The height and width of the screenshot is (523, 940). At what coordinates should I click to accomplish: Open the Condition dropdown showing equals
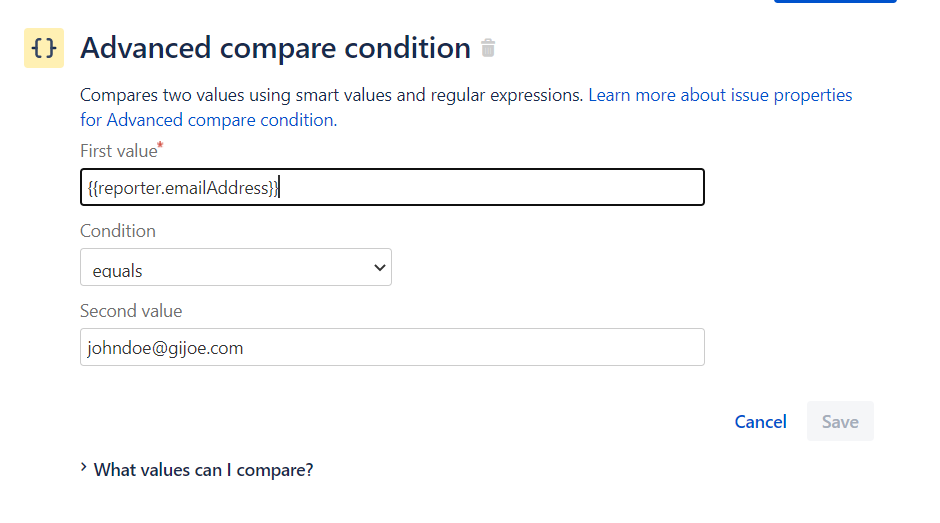[x=236, y=267]
